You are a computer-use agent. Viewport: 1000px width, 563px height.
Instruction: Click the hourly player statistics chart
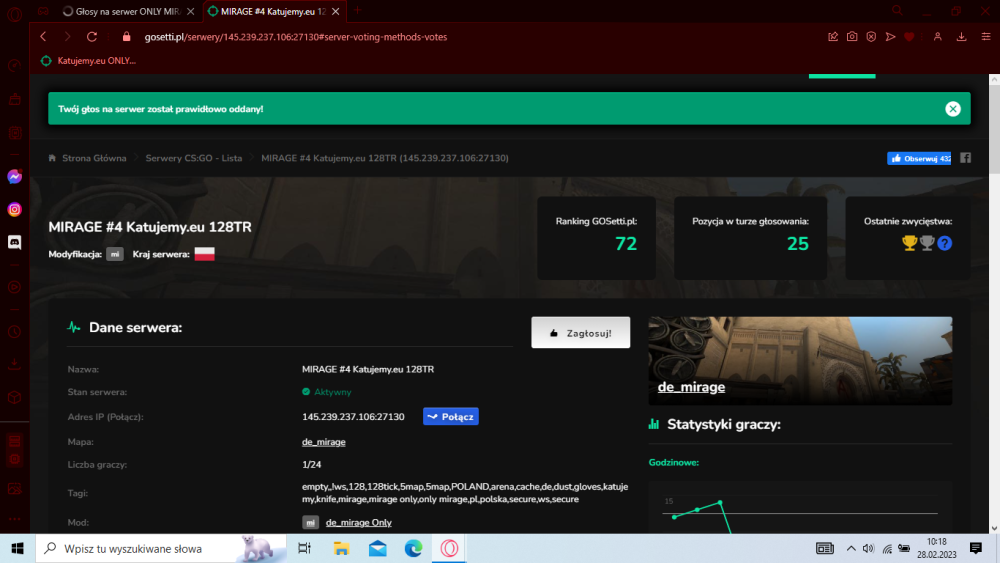pos(800,508)
